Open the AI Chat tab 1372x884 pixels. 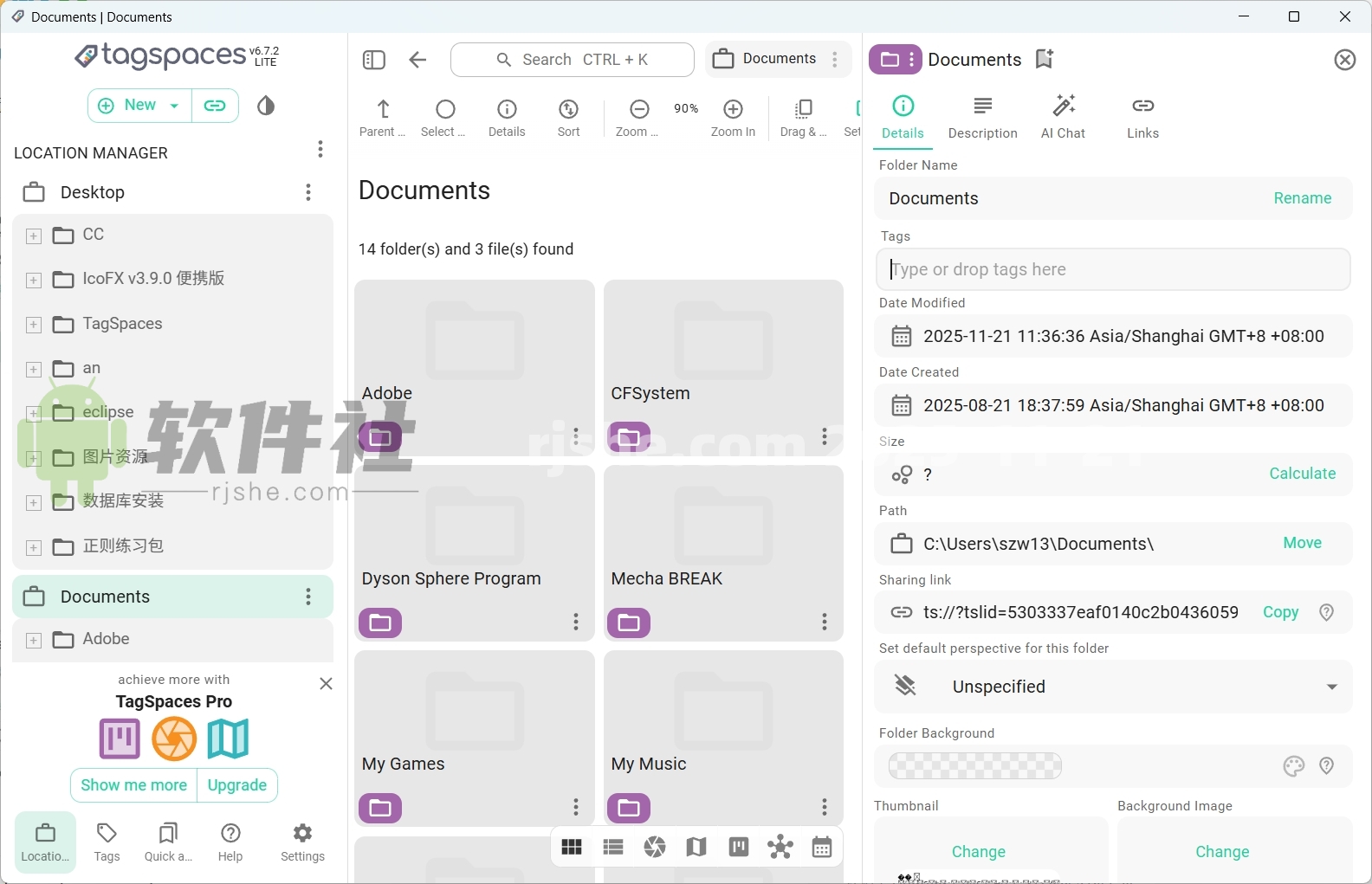point(1063,118)
